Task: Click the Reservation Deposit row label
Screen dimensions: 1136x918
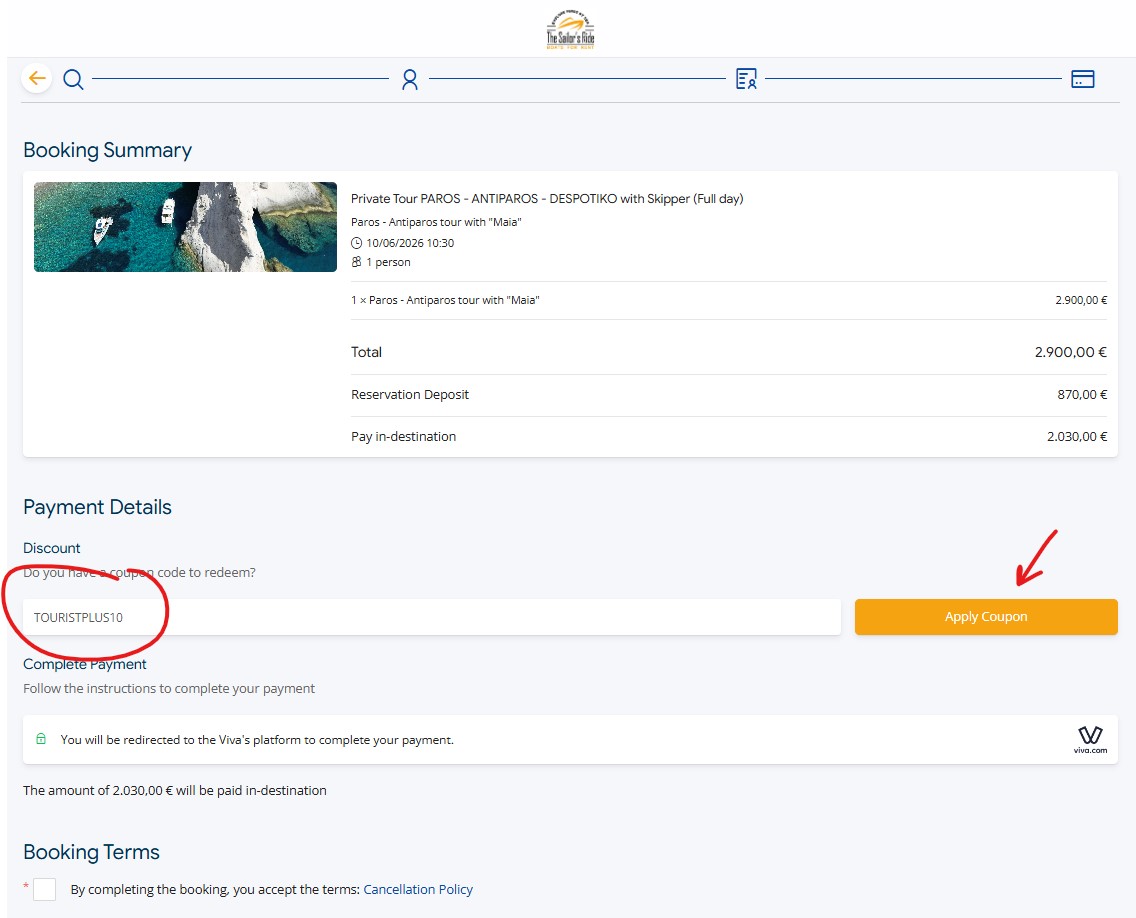Action: (410, 395)
